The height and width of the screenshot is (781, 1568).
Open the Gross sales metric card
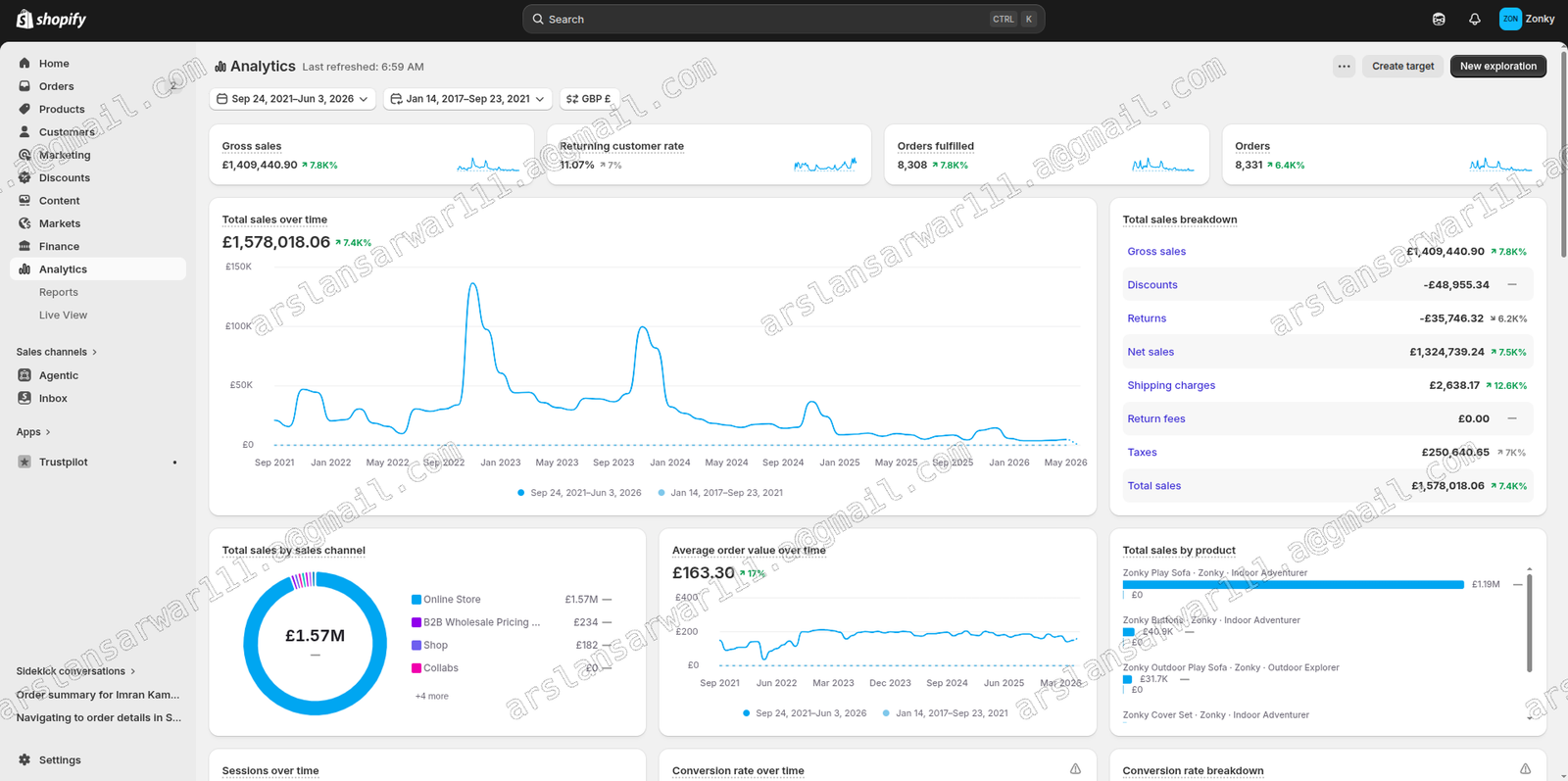pos(371,154)
